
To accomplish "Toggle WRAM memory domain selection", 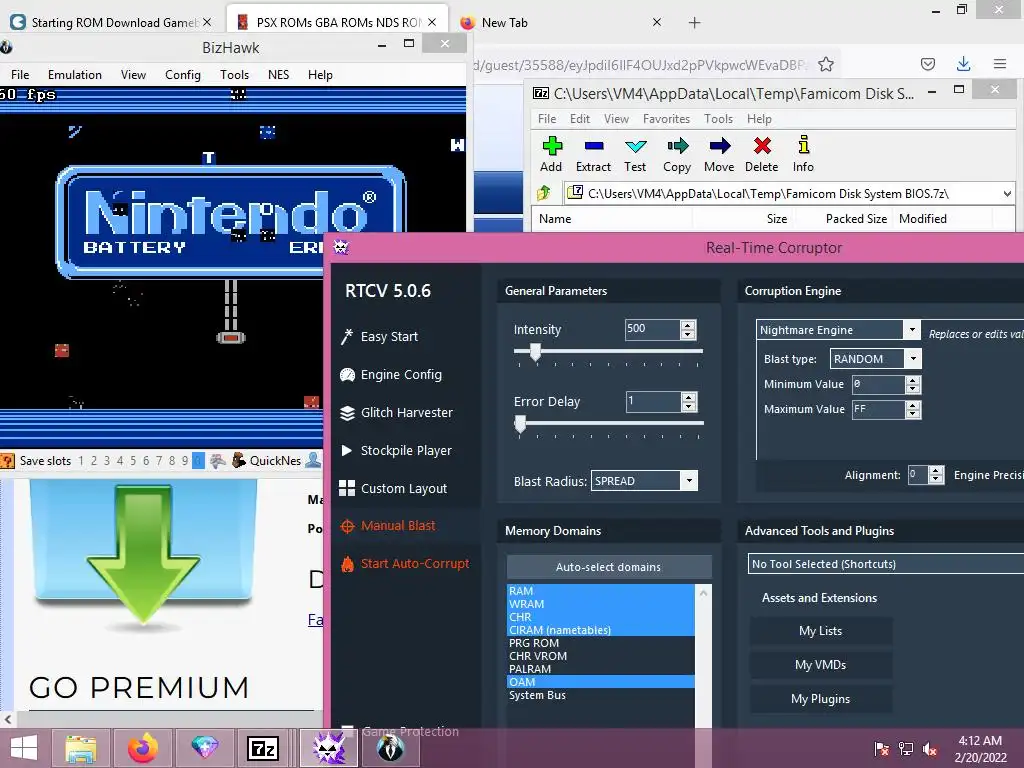I will (601, 604).
